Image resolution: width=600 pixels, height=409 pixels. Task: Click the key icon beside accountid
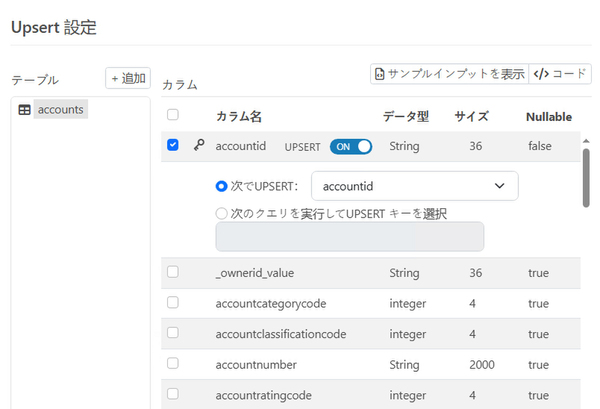point(199,145)
